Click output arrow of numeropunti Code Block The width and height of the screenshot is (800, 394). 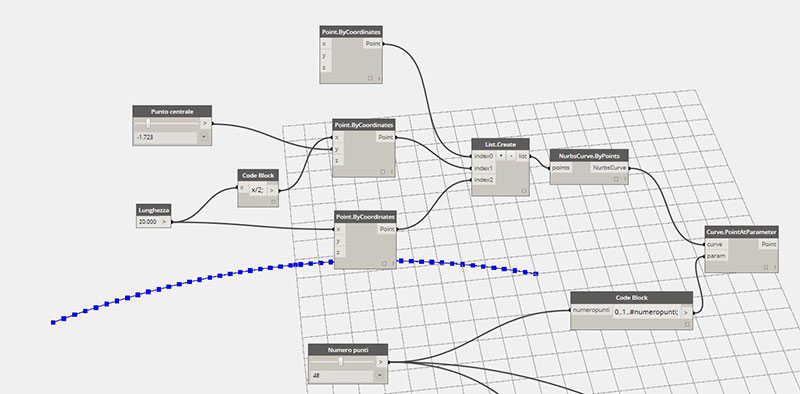pos(686,312)
